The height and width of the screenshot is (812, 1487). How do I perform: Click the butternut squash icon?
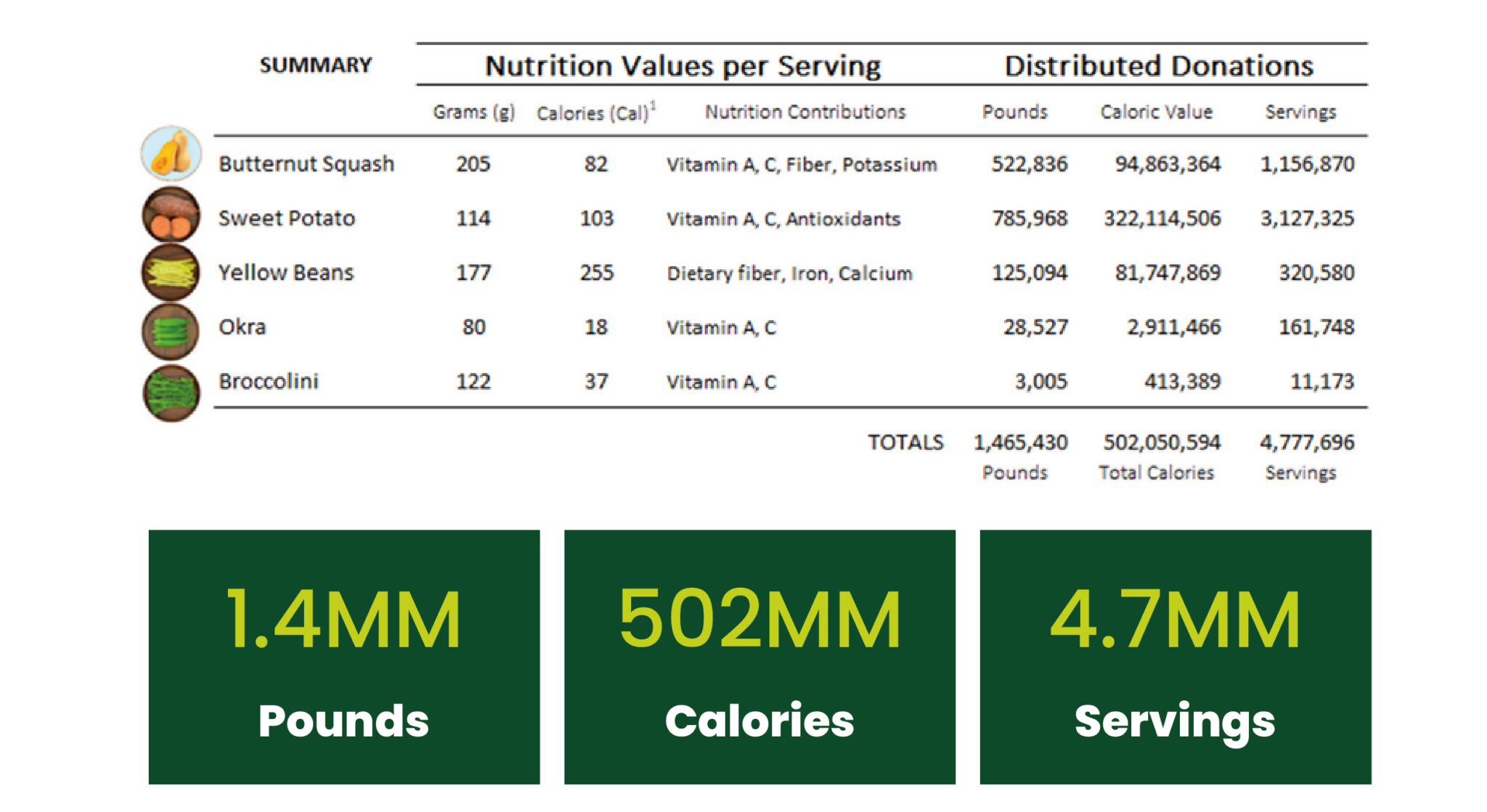point(171,154)
